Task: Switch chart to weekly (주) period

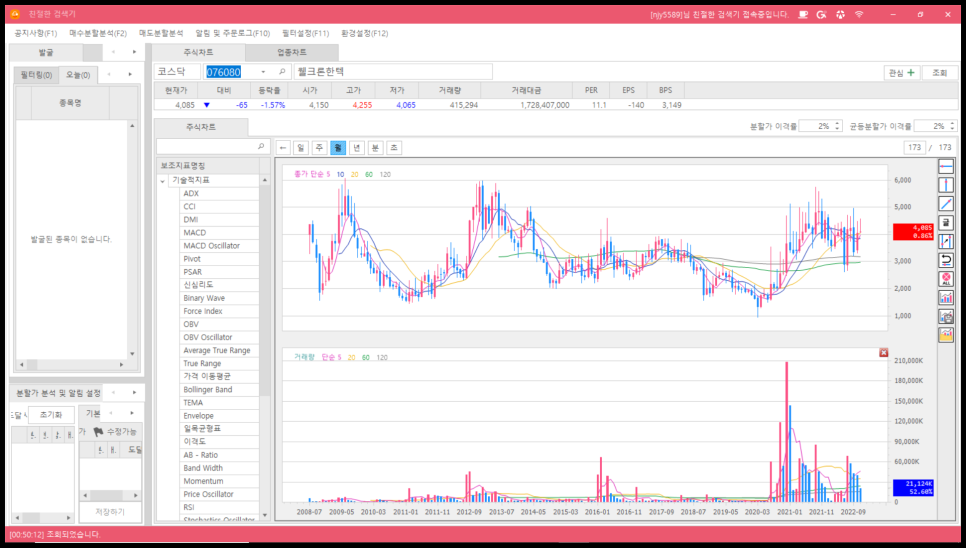Action: pos(319,148)
